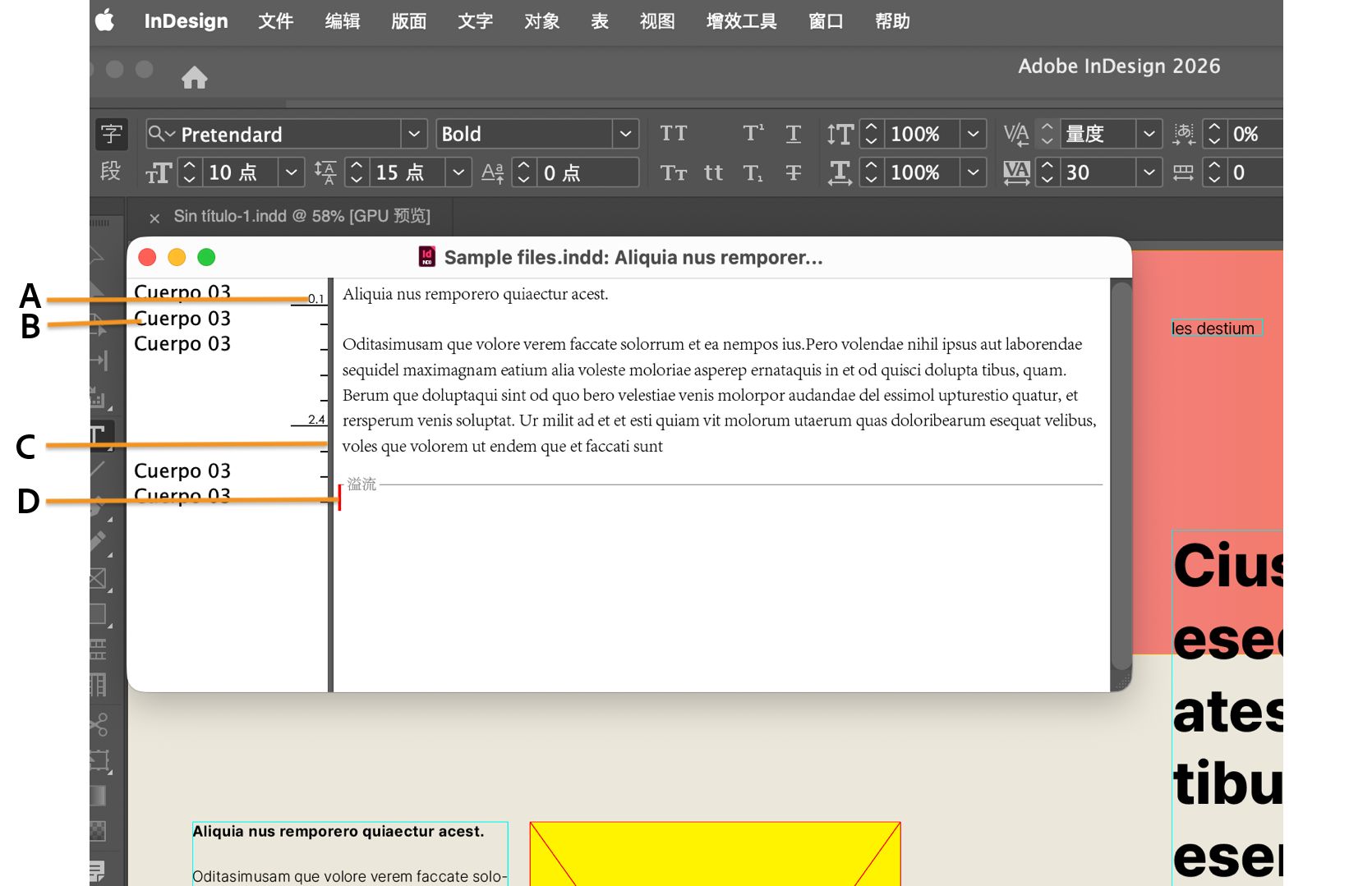The height and width of the screenshot is (886, 1372).
Task: Open the Pretendard font family dropdown
Action: coord(414,134)
